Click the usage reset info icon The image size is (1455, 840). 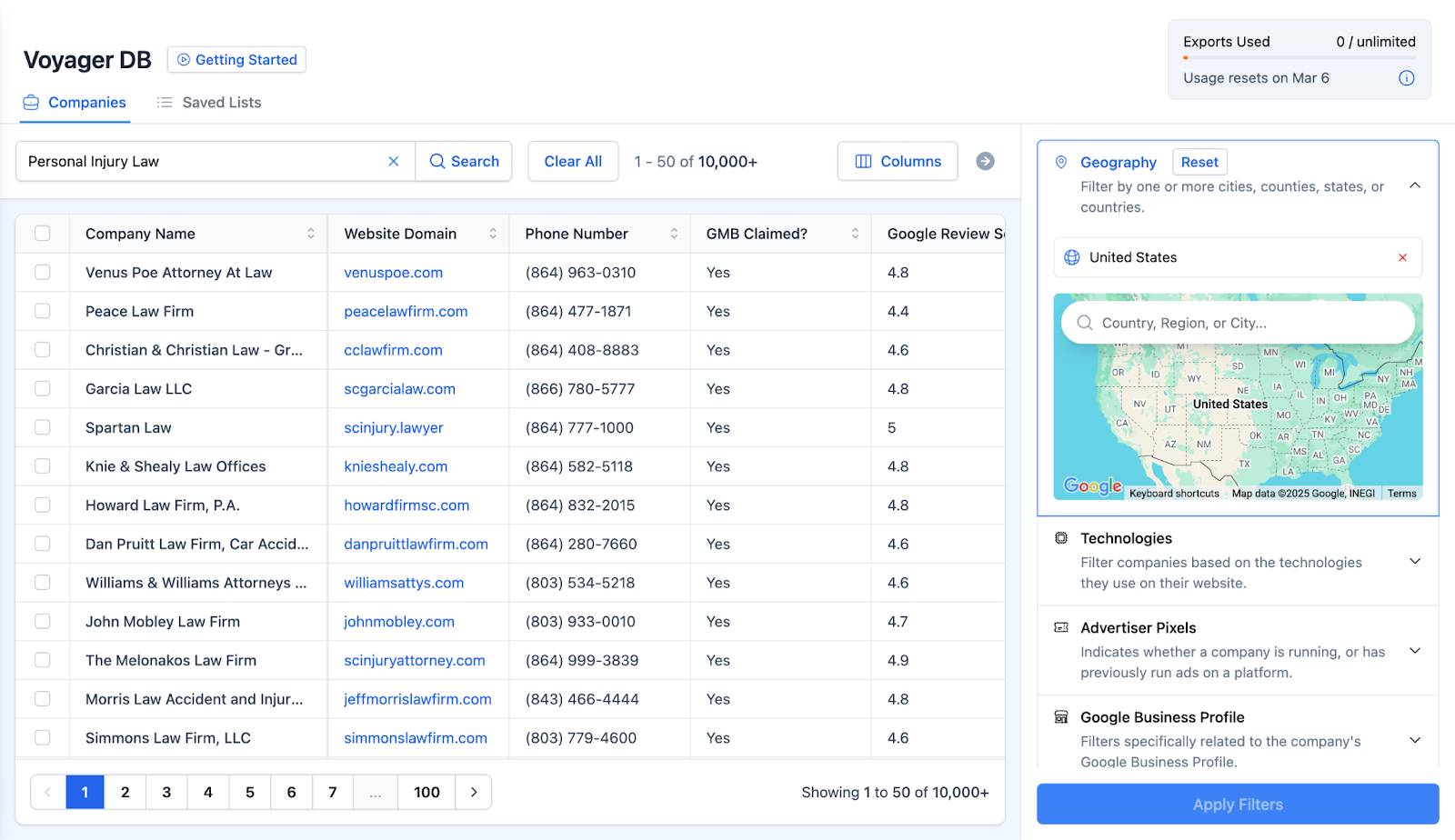pyautogui.click(x=1406, y=78)
